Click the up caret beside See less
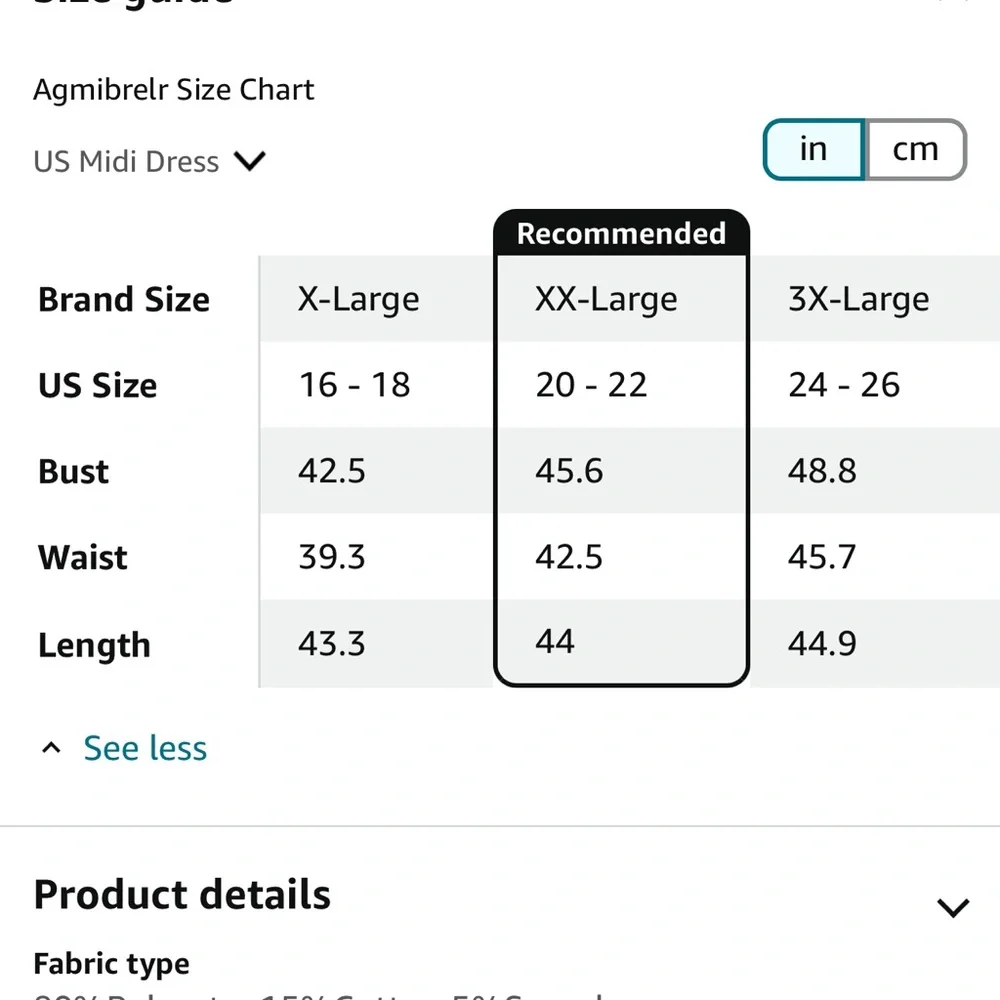Screen dimensions: 1000x1000 coord(52,748)
